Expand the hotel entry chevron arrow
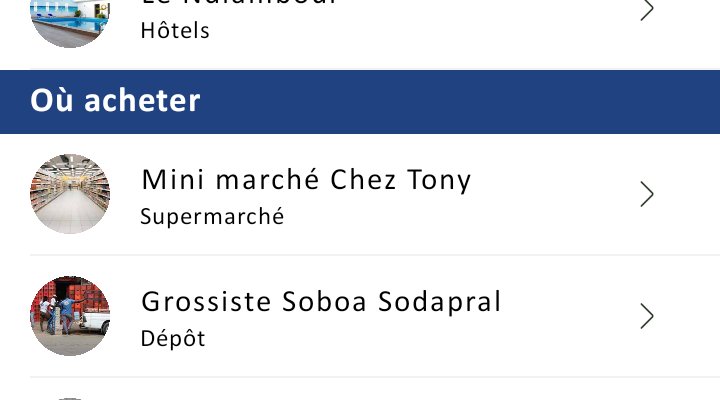This screenshot has width=720, height=400. point(647,10)
